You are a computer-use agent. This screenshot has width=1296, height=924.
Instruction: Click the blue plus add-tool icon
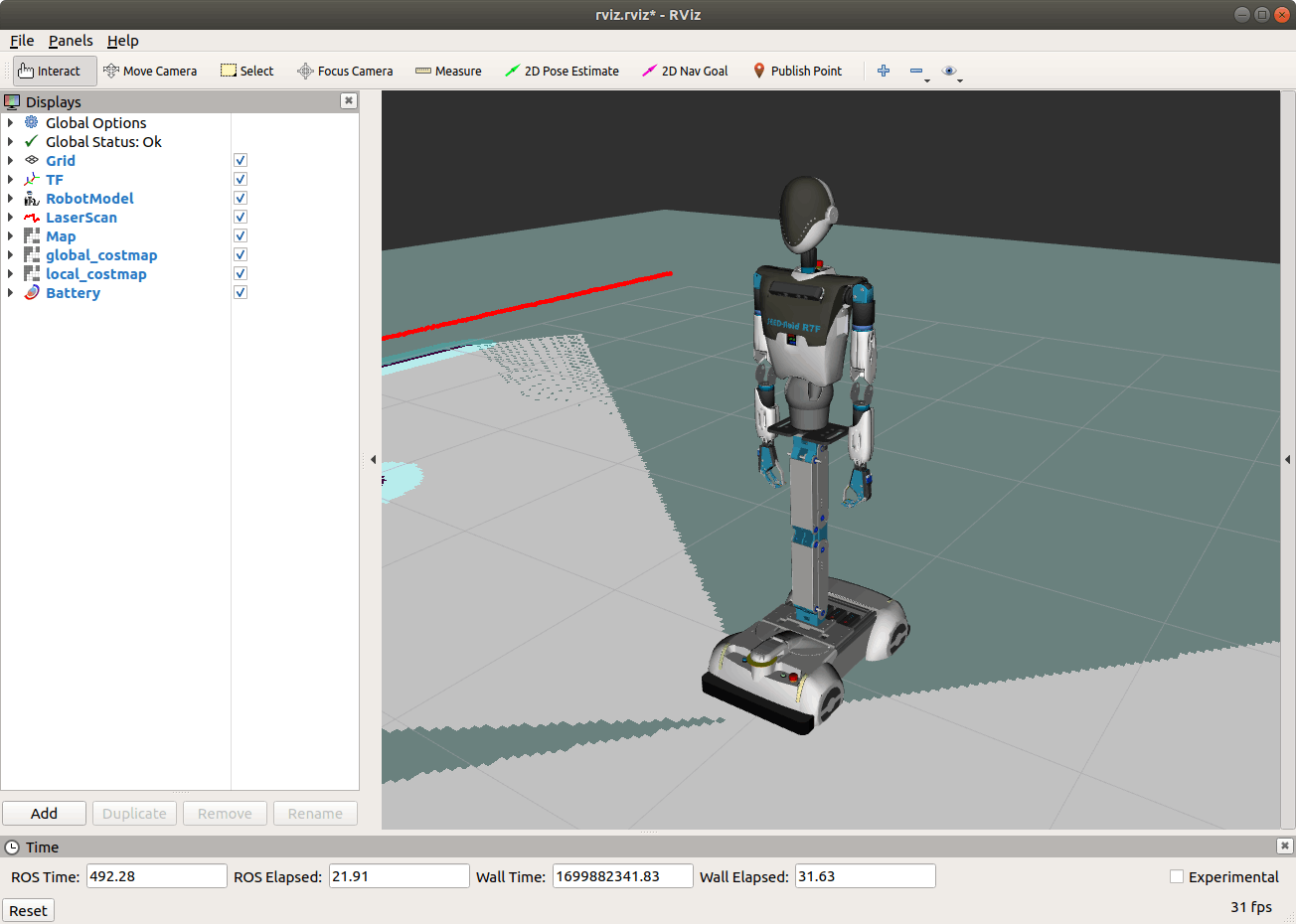(884, 71)
